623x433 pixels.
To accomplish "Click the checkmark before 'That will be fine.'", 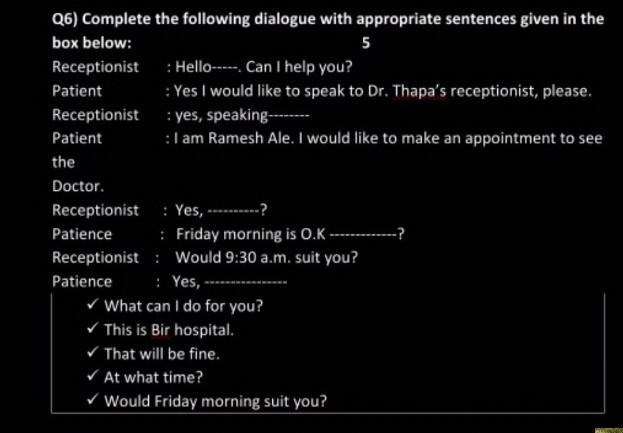I will (92, 353).
